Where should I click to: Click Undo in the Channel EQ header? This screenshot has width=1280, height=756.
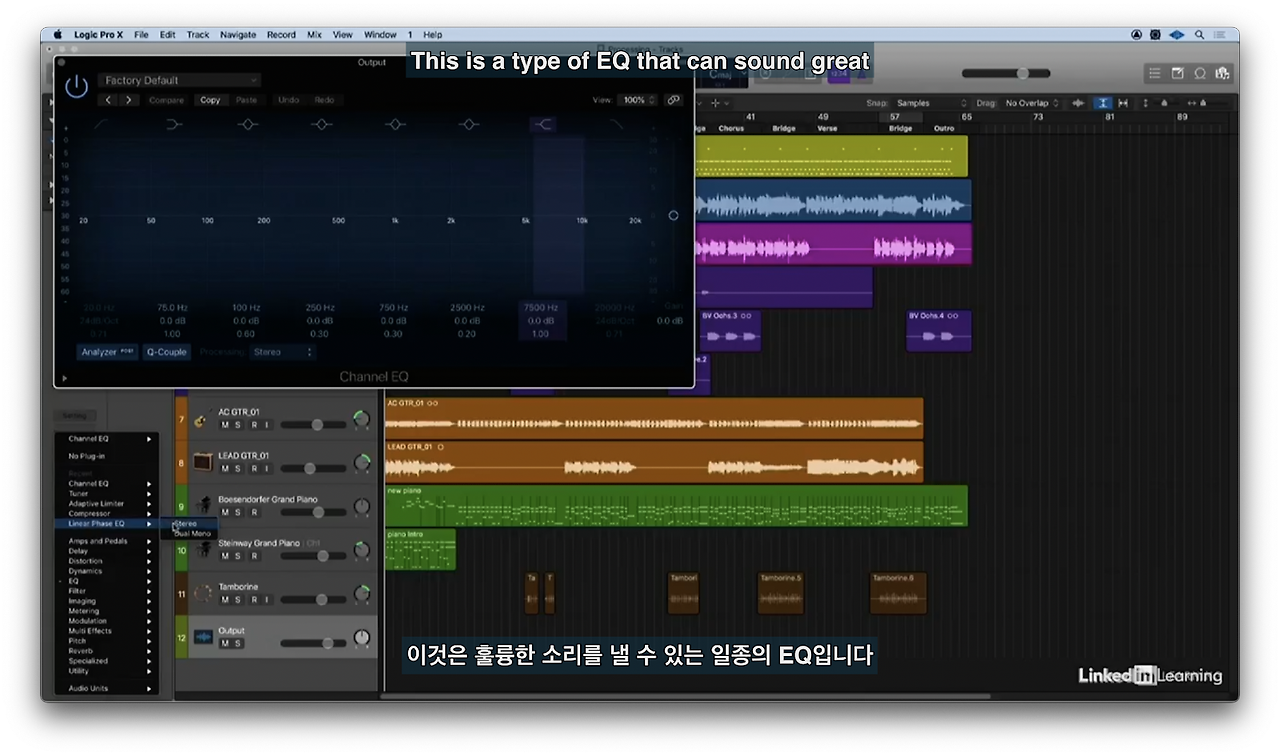(288, 100)
